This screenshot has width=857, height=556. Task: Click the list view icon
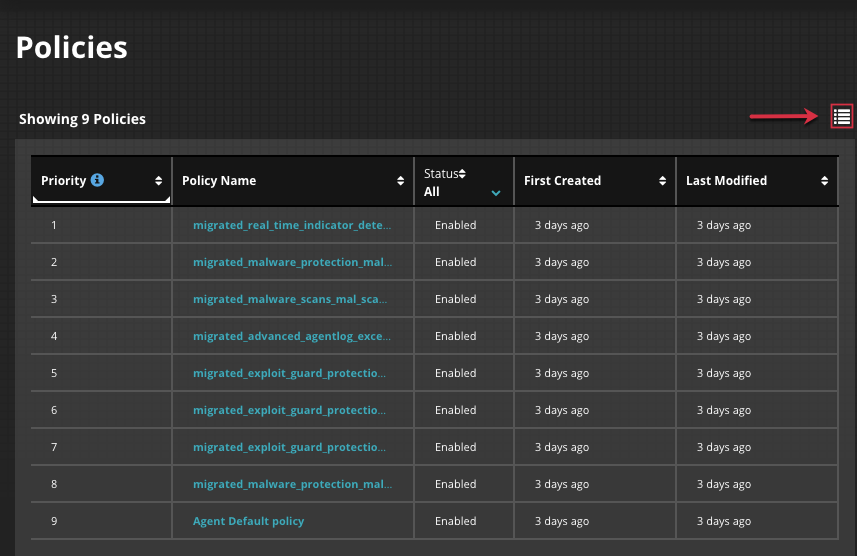click(x=842, y=116)
